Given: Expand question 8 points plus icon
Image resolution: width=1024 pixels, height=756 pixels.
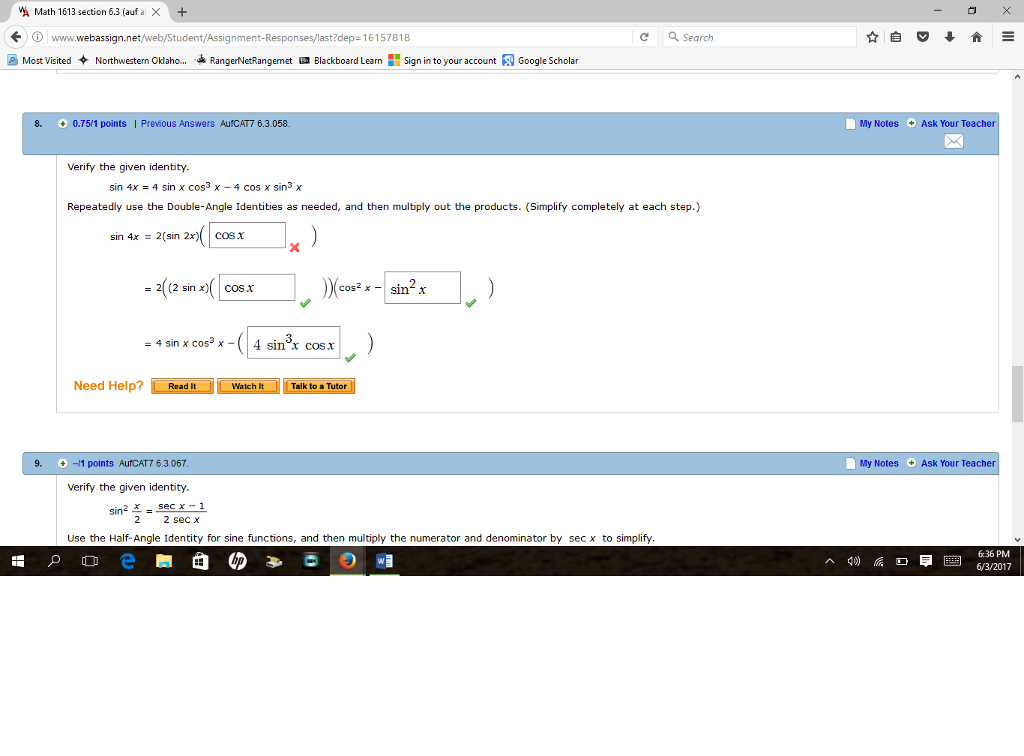Looking at the screenshot, I should (x=63, y=123).
